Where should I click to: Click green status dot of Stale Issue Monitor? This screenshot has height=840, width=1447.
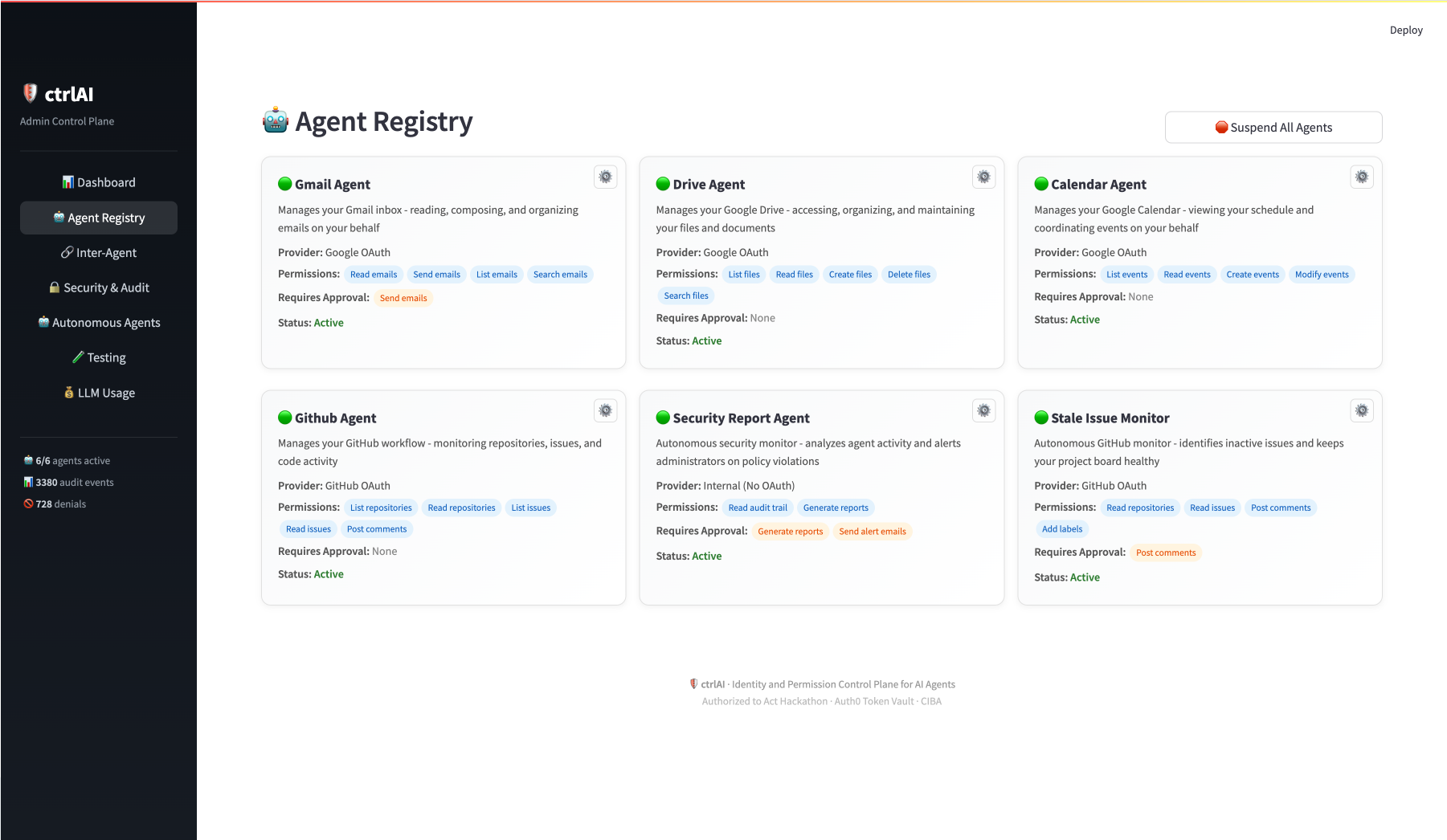point(1041,418)
